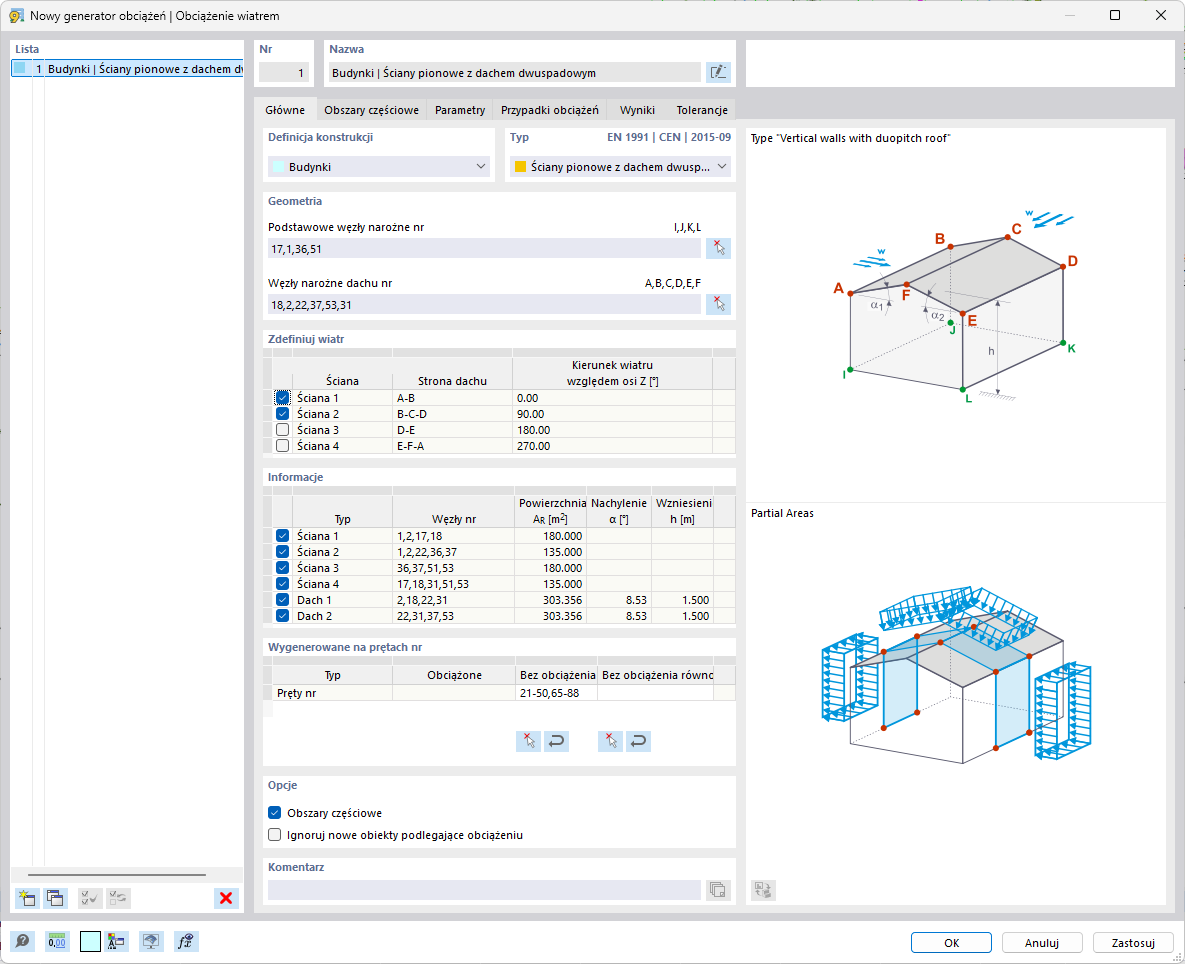The image size is (1185, 964).
Task: Open the formula fx icon
Action: pos(186,941)
